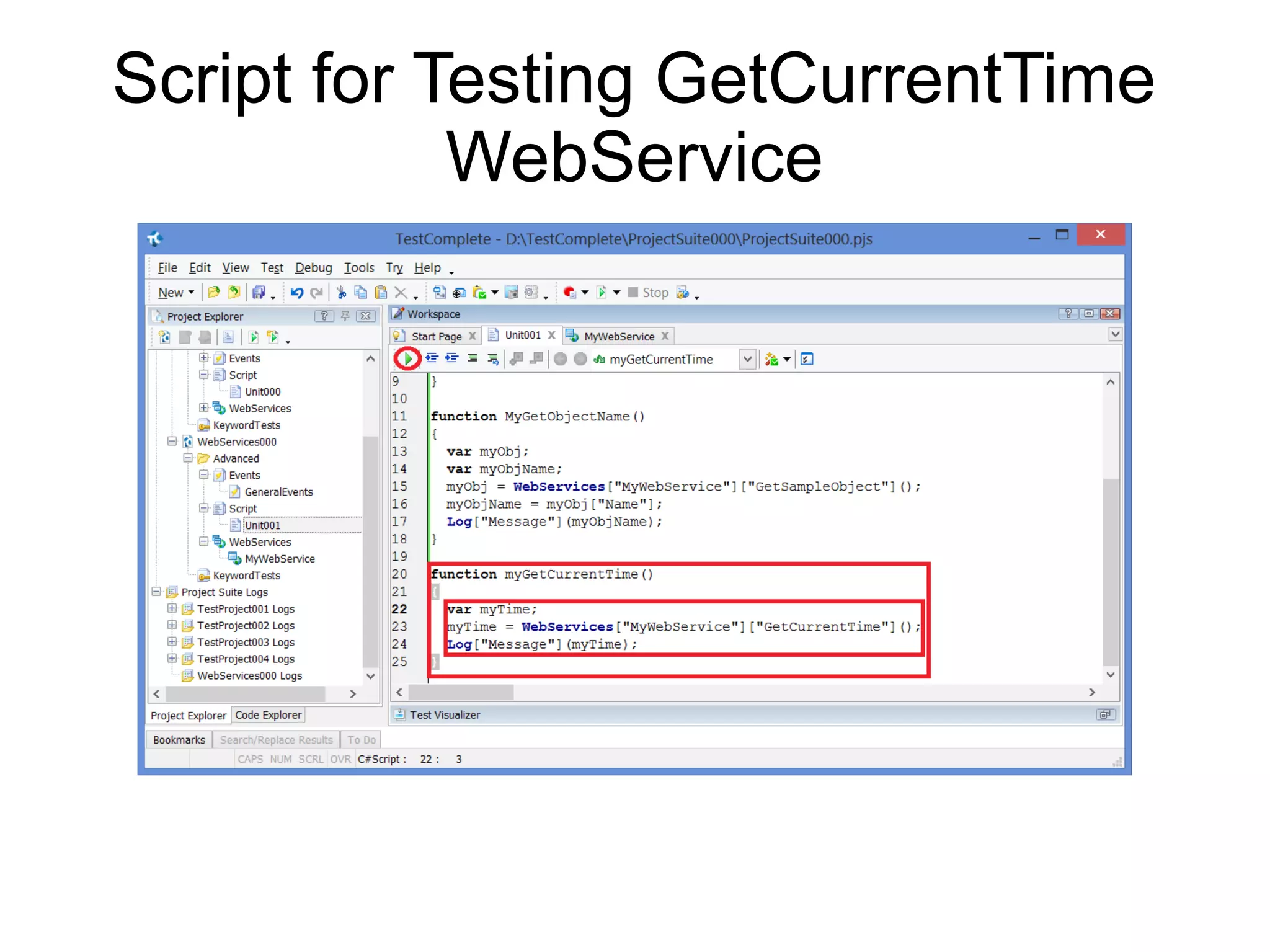Open the Debug menu

(x=313, y=268)
